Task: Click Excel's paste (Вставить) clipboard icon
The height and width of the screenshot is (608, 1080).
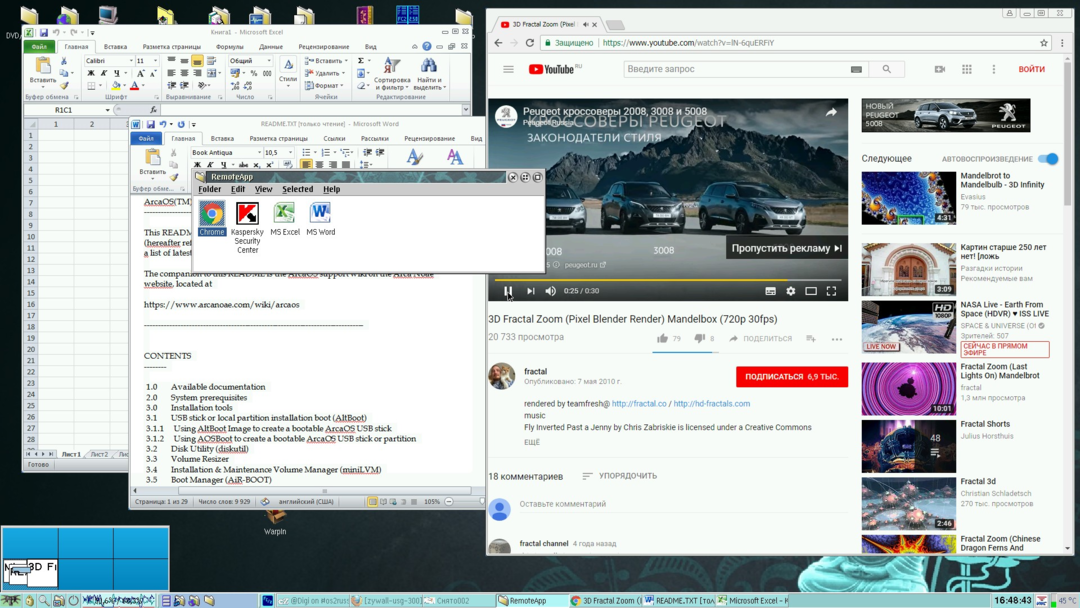Action: (43, 66)
